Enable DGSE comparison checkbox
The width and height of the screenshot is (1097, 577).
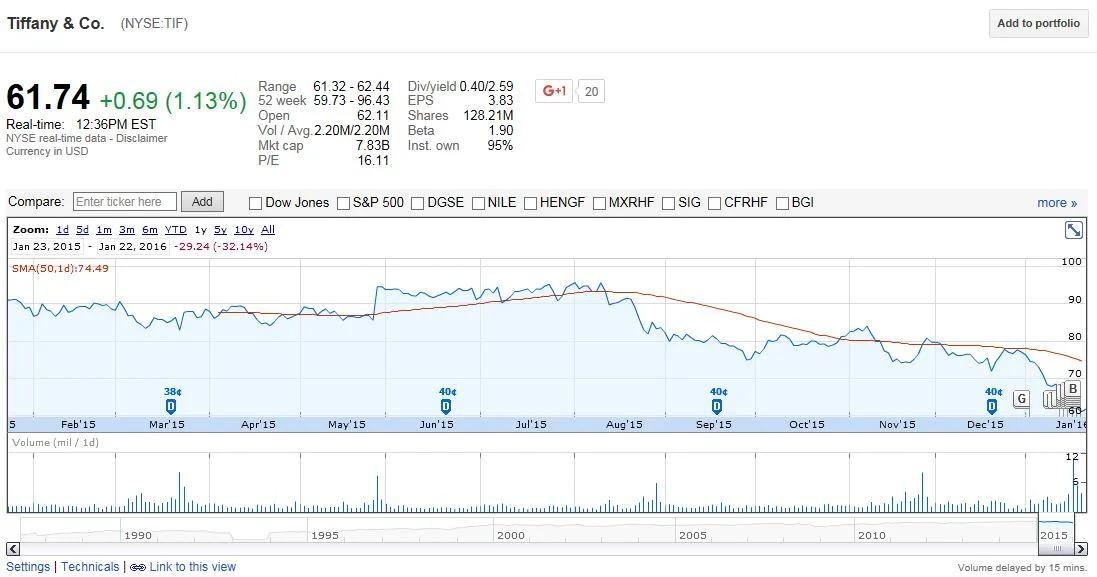click(x=418, y=203)
